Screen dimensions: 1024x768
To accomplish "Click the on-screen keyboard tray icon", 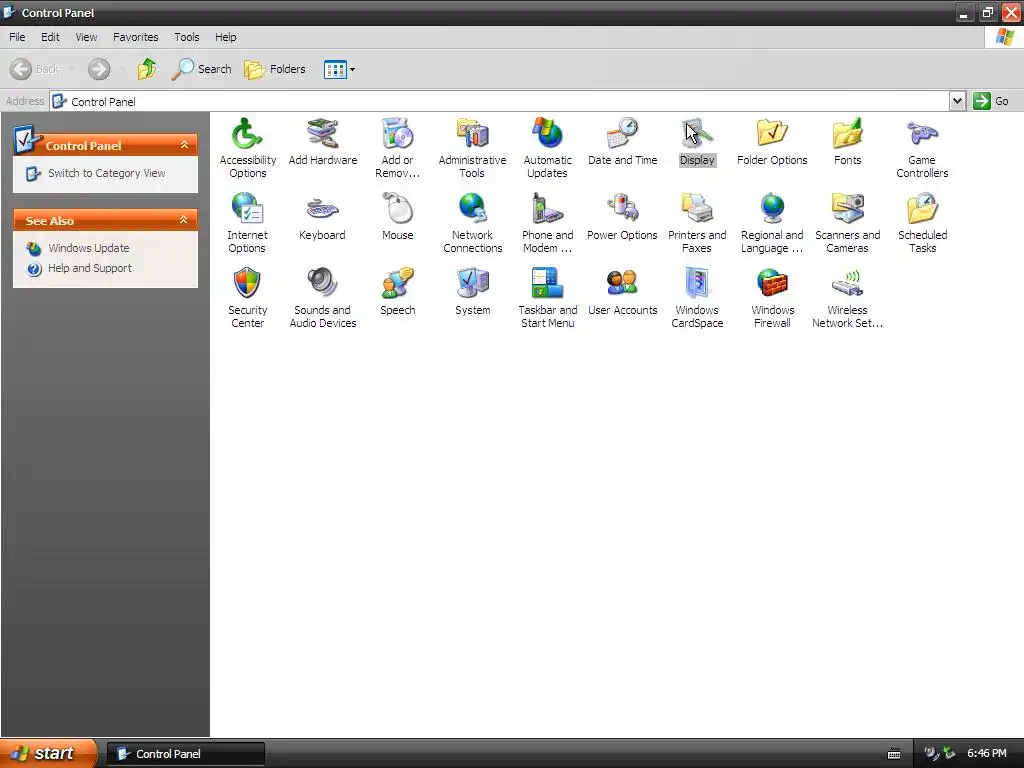I will point(894,754).
